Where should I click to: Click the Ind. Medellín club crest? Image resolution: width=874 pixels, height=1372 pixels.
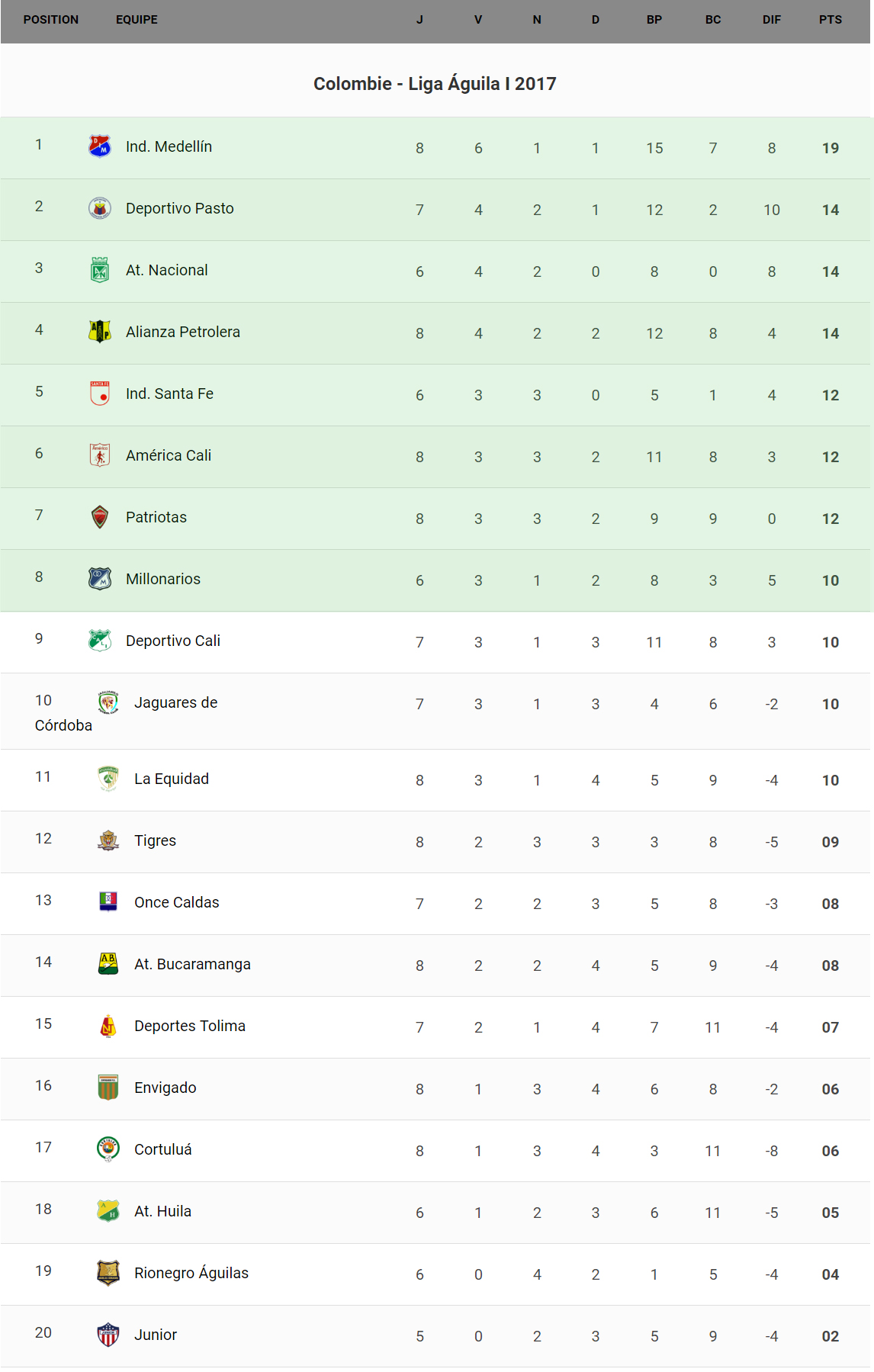(100, 146)
